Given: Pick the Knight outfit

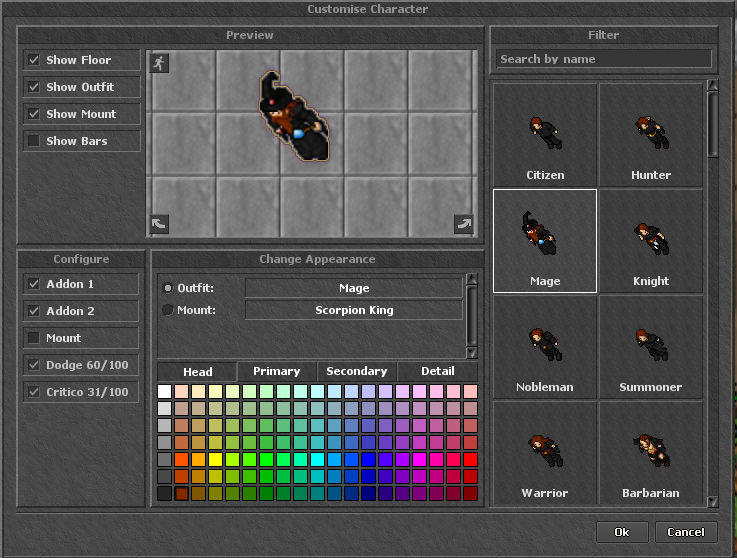Looking at the screenshot, I should [651, 241].
